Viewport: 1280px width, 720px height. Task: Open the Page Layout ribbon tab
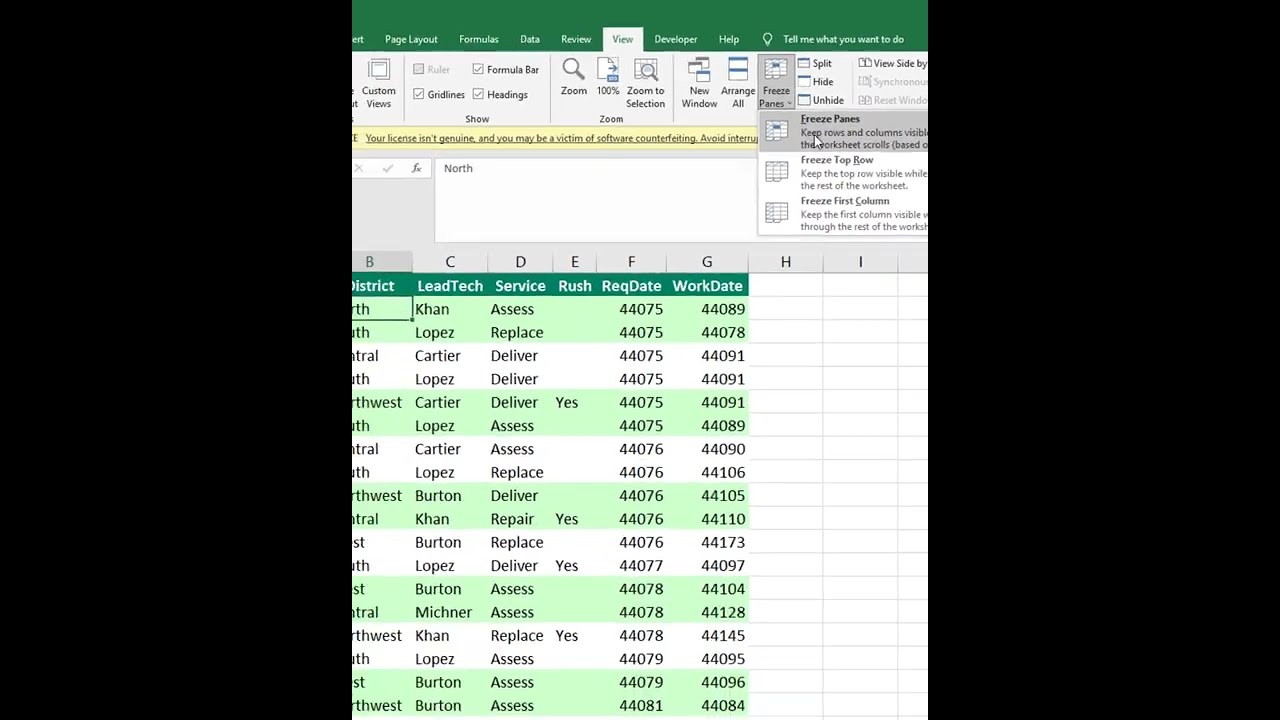pos(411,39)
